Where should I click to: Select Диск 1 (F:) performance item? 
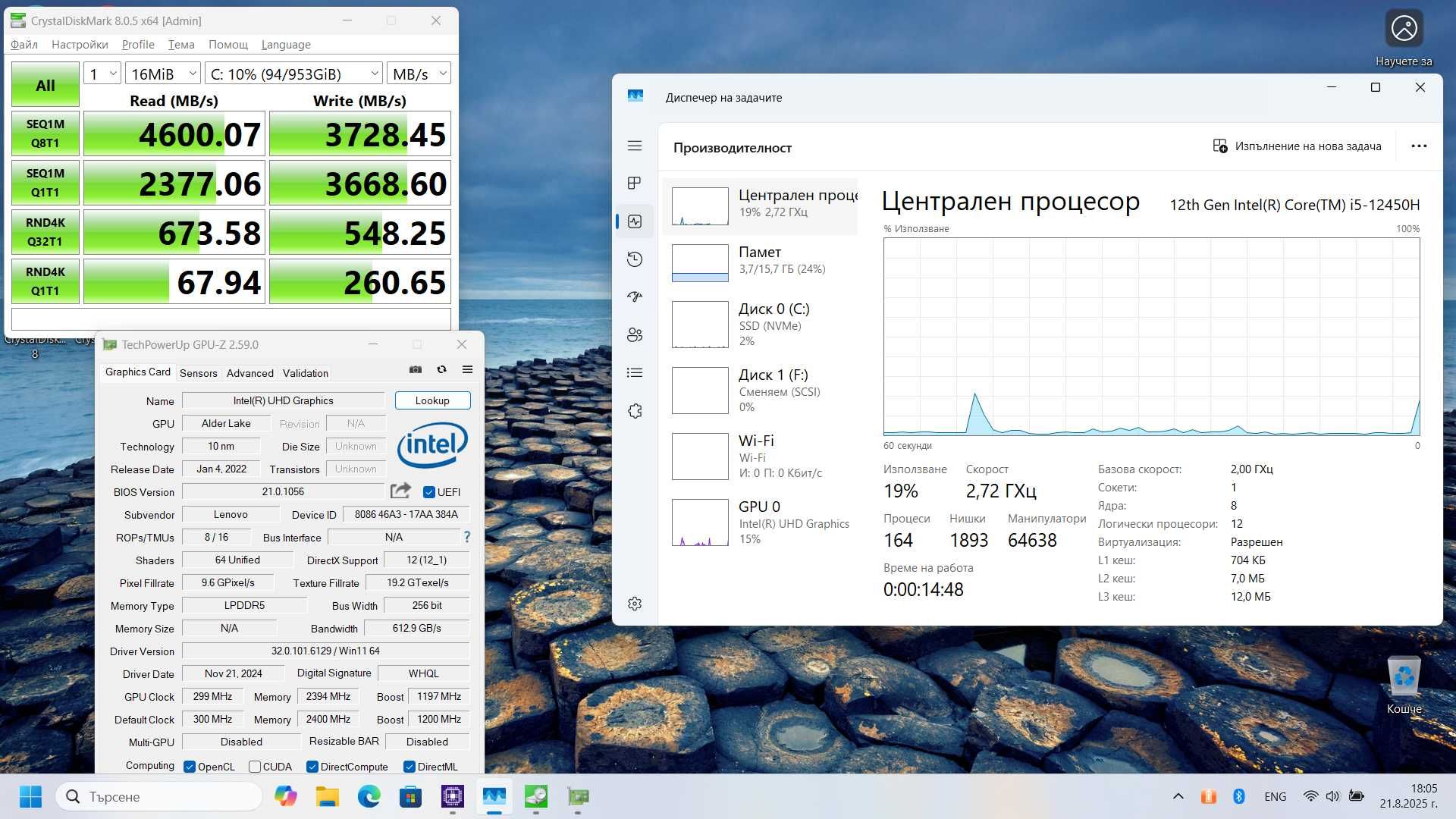click(x=761, y=391)
